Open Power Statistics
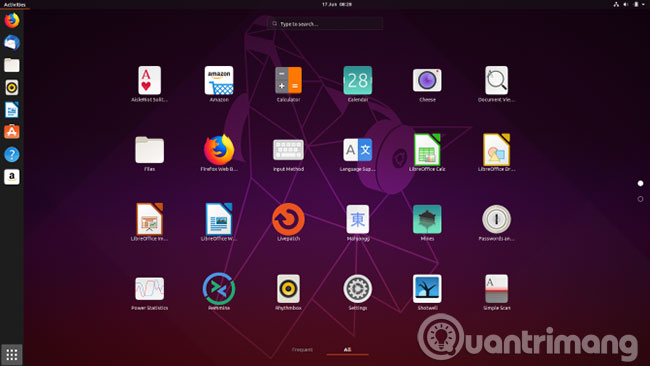The image size is (650, 366). pyautogui.click(x=149, y=288)
